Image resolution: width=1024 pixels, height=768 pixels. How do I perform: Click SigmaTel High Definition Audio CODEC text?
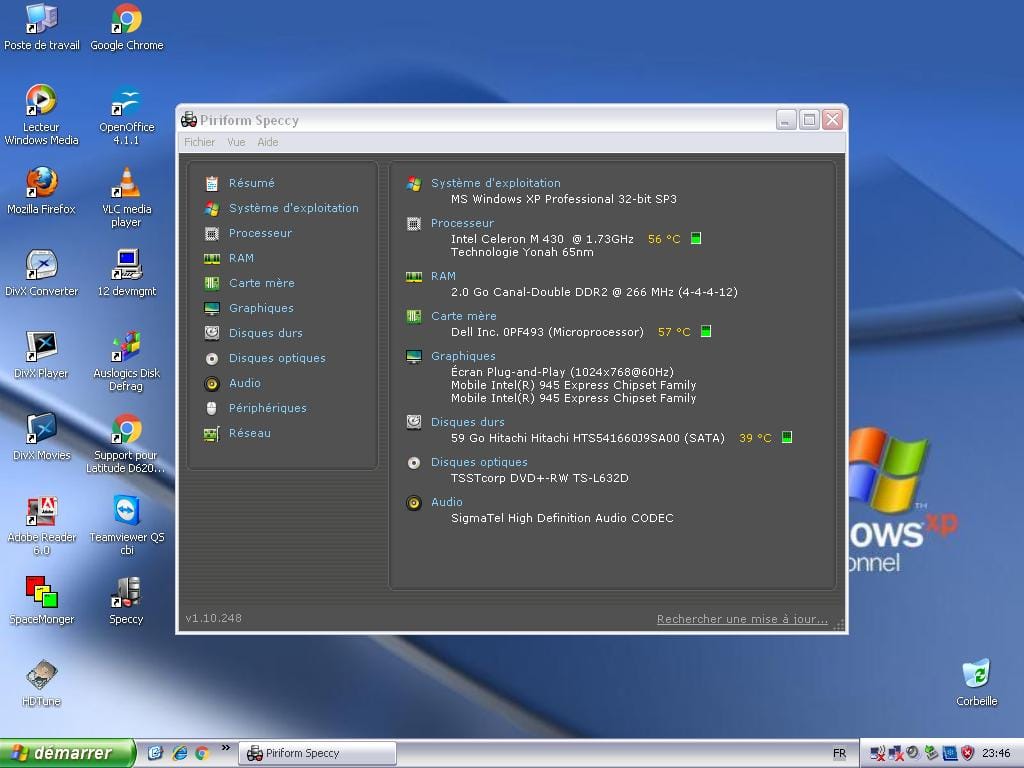[x=562, y=518]
